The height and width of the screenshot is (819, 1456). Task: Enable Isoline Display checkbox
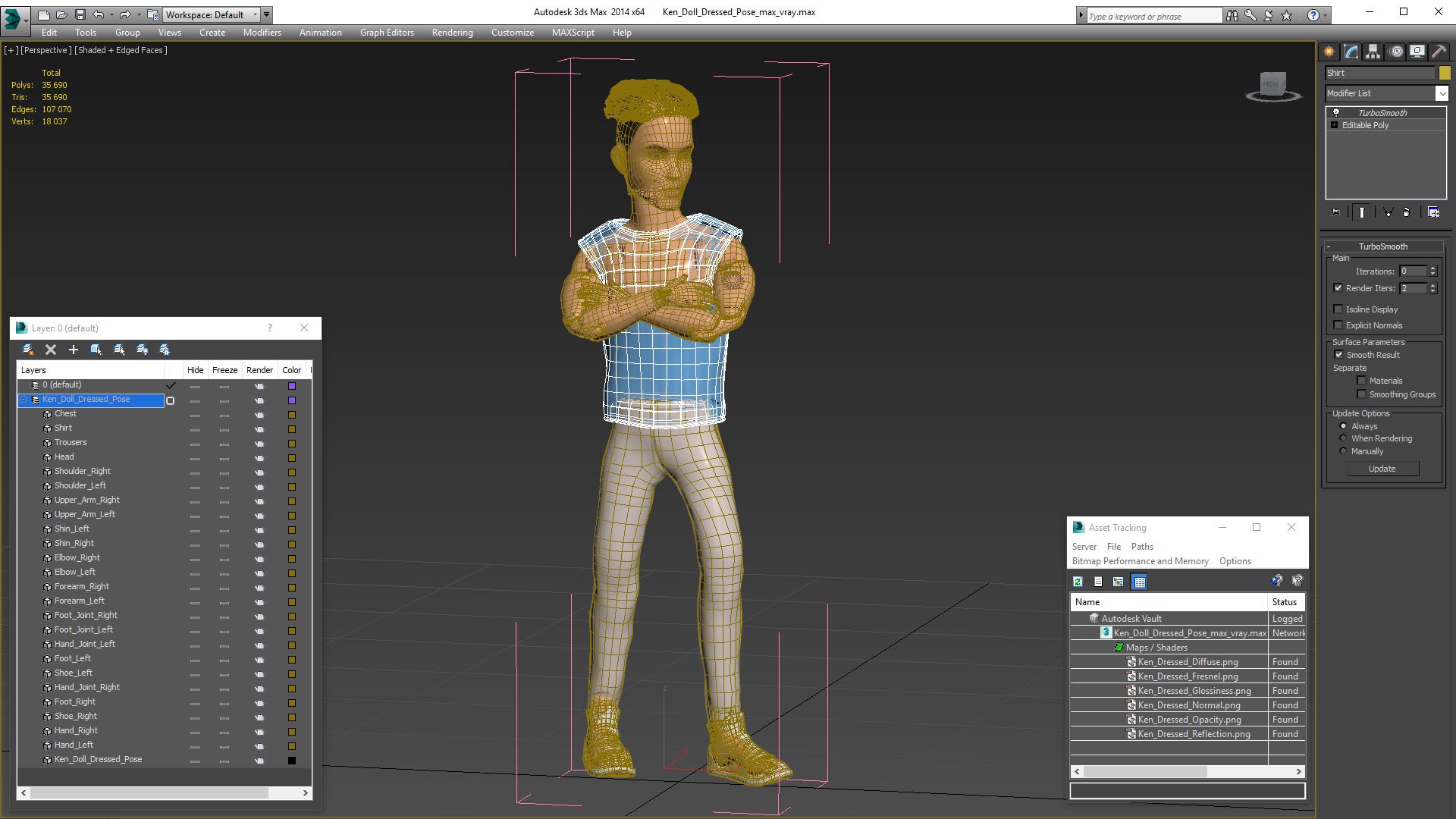1338,309
